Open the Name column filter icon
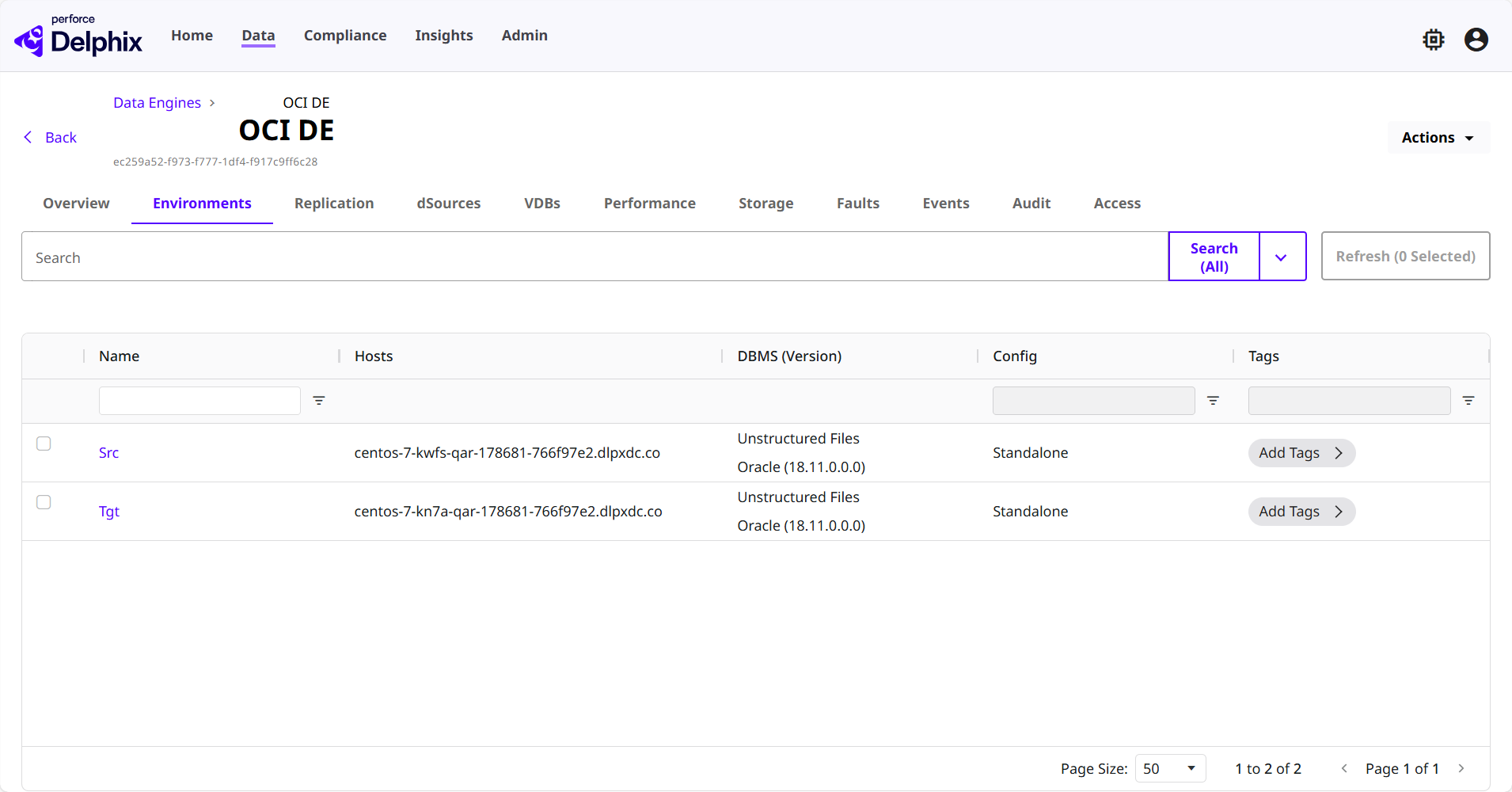This screenshot has width=1512, height=792. (x=319, y=401)
